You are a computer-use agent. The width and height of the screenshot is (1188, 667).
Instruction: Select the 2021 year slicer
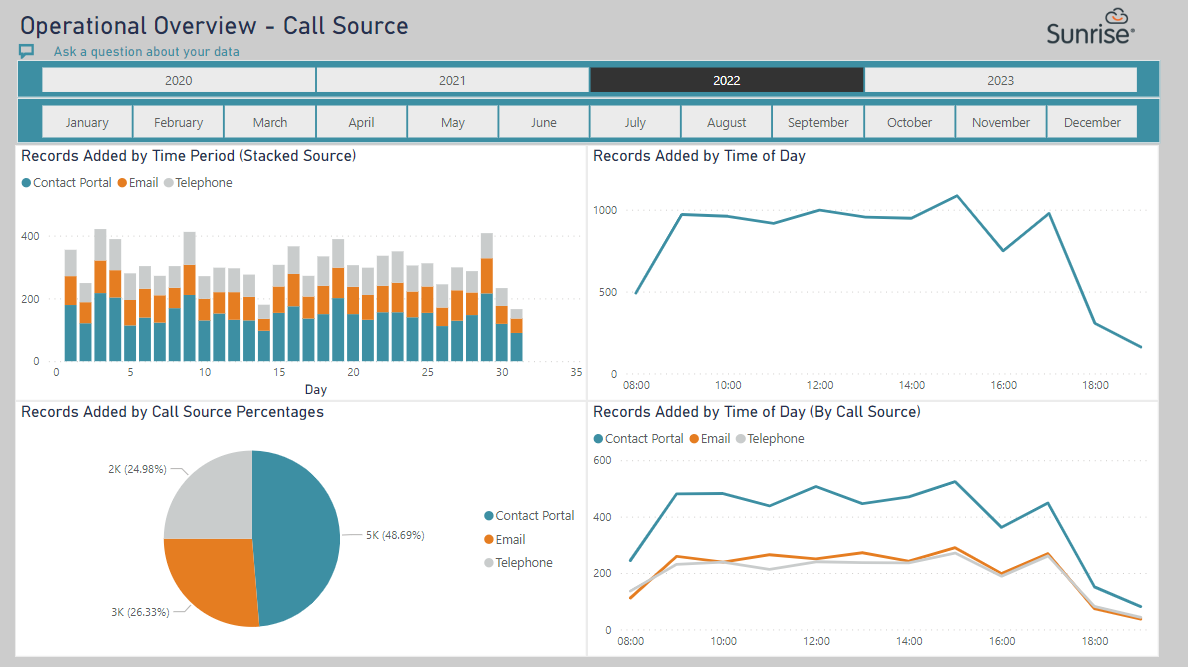tap(452, 80)
